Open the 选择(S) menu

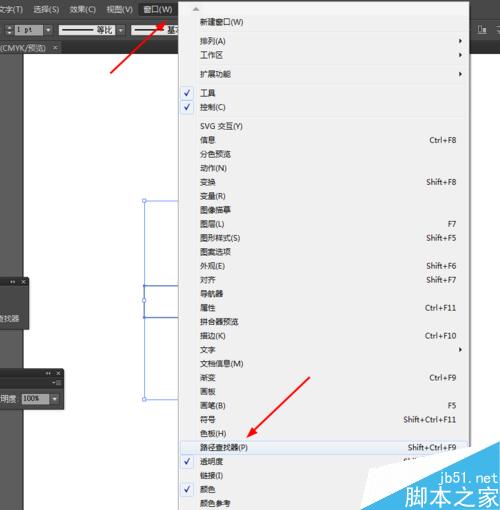tap(46, 9)
